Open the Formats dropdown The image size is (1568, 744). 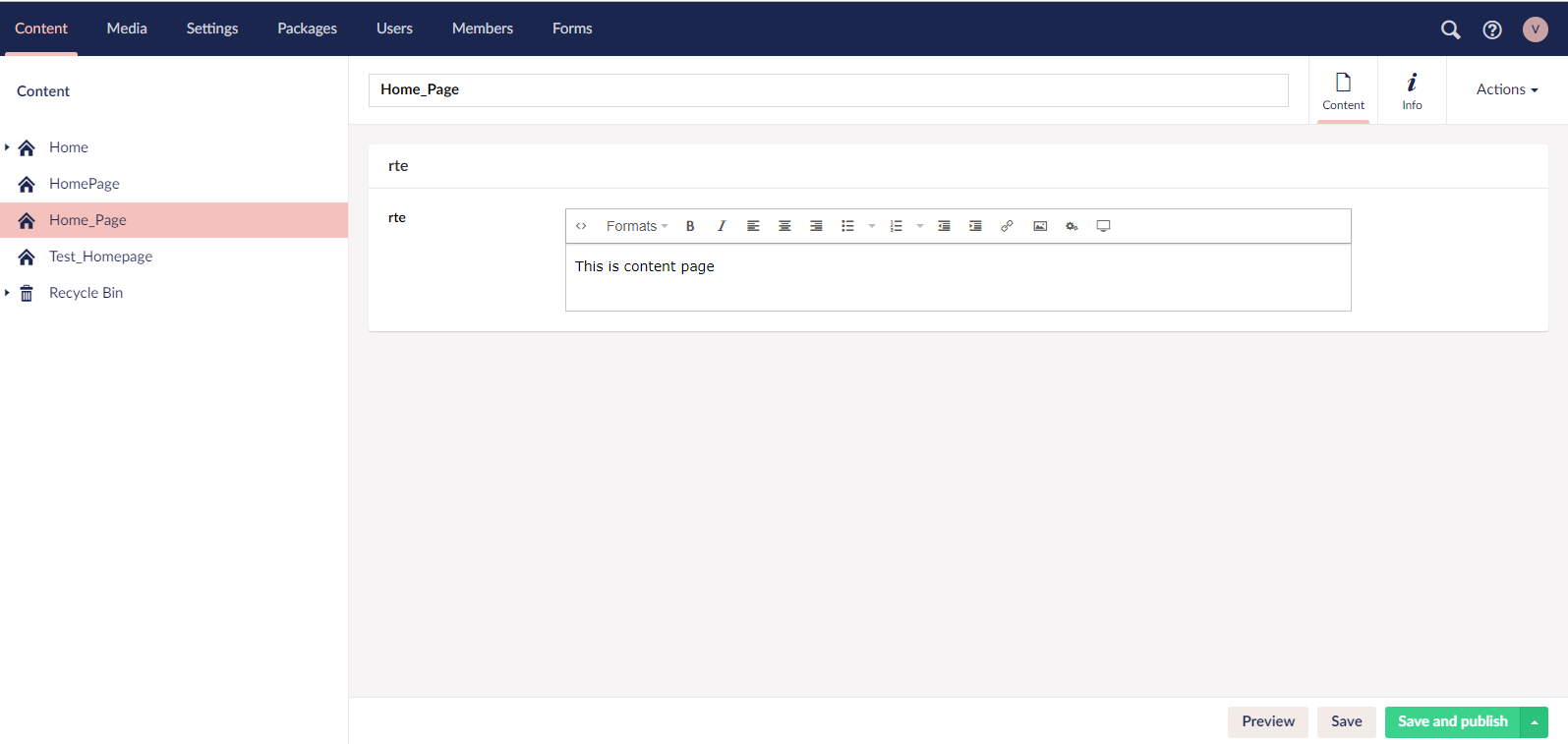[636, 226]
